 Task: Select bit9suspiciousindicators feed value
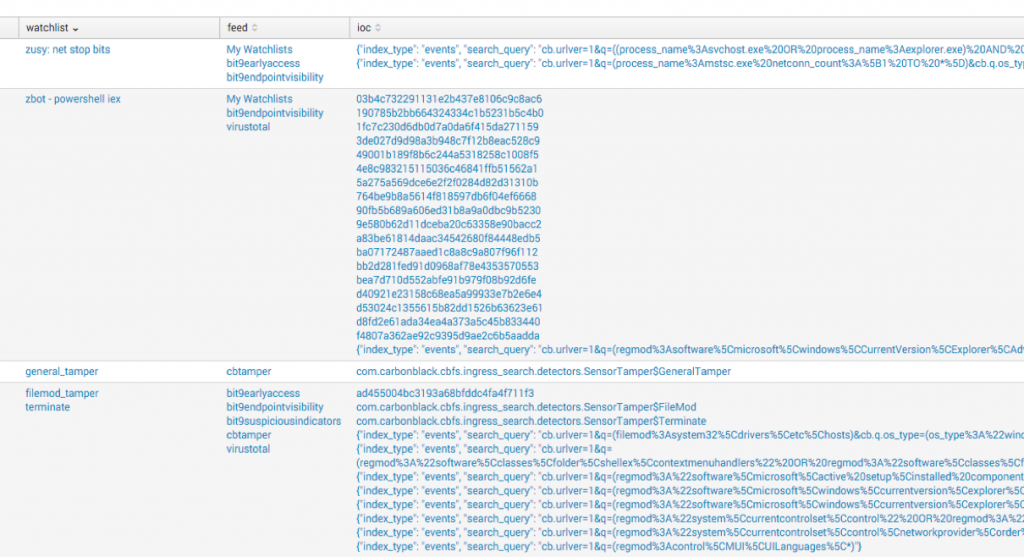(283, 421)
